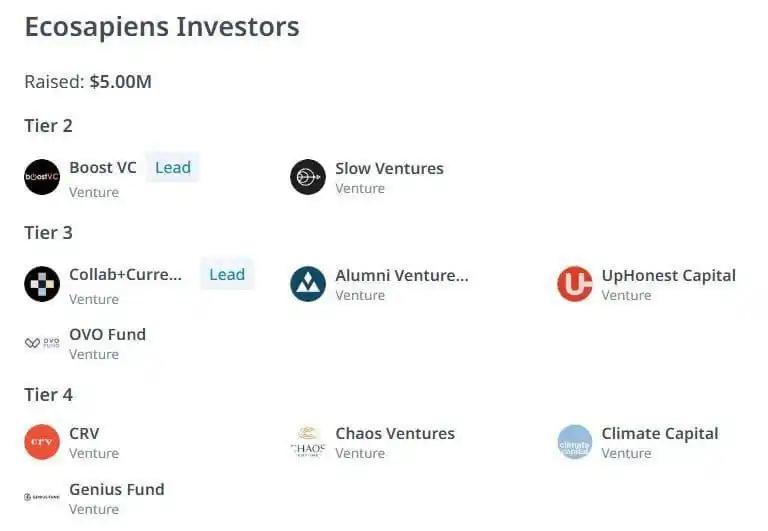Image resolution: width=768 pixels, height=531 pixels.
Task: Click the Climate Capital blue logo icon
Action: click(574, 442)
